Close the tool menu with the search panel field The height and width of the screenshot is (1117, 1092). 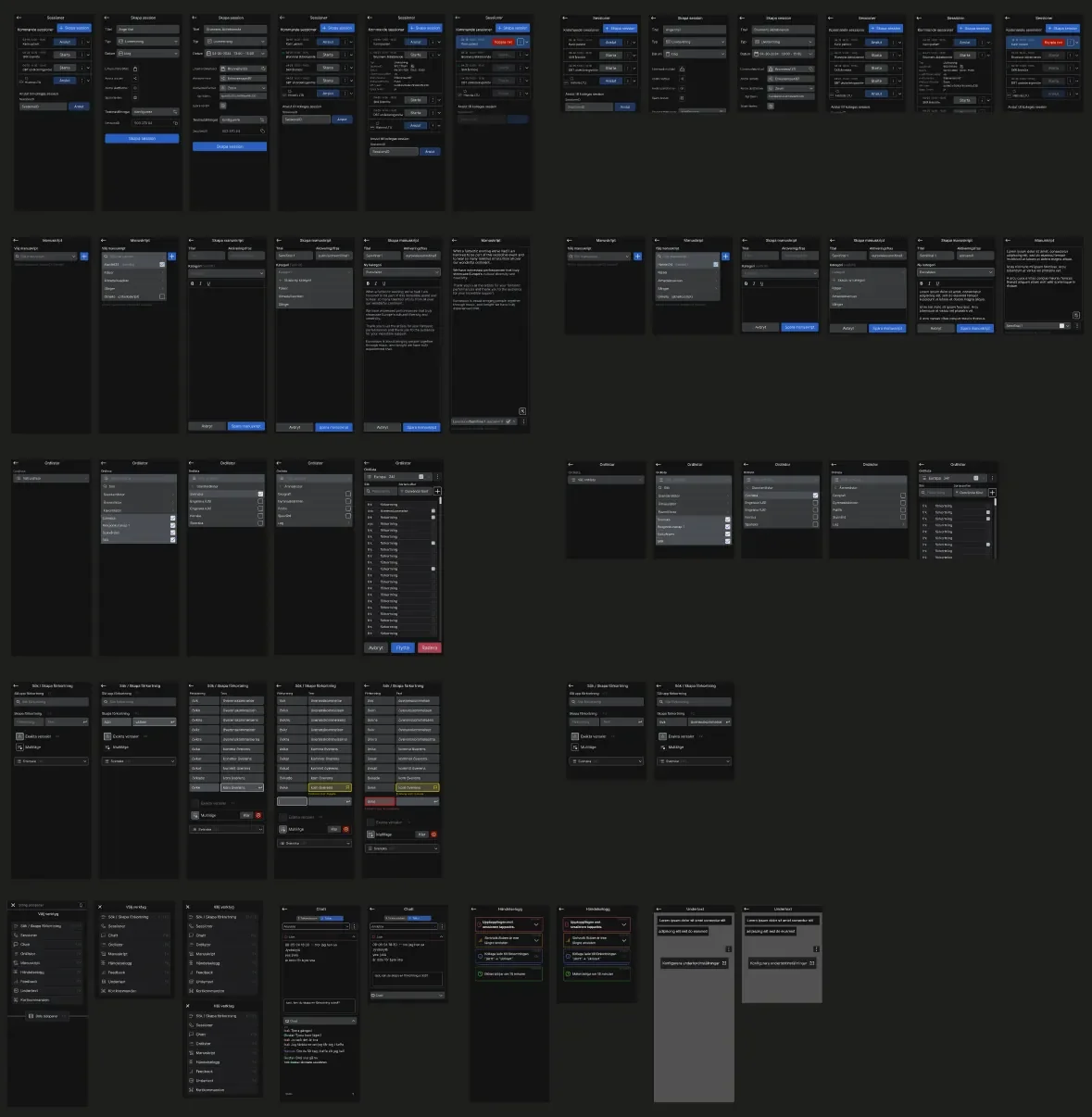coord(13,905)
